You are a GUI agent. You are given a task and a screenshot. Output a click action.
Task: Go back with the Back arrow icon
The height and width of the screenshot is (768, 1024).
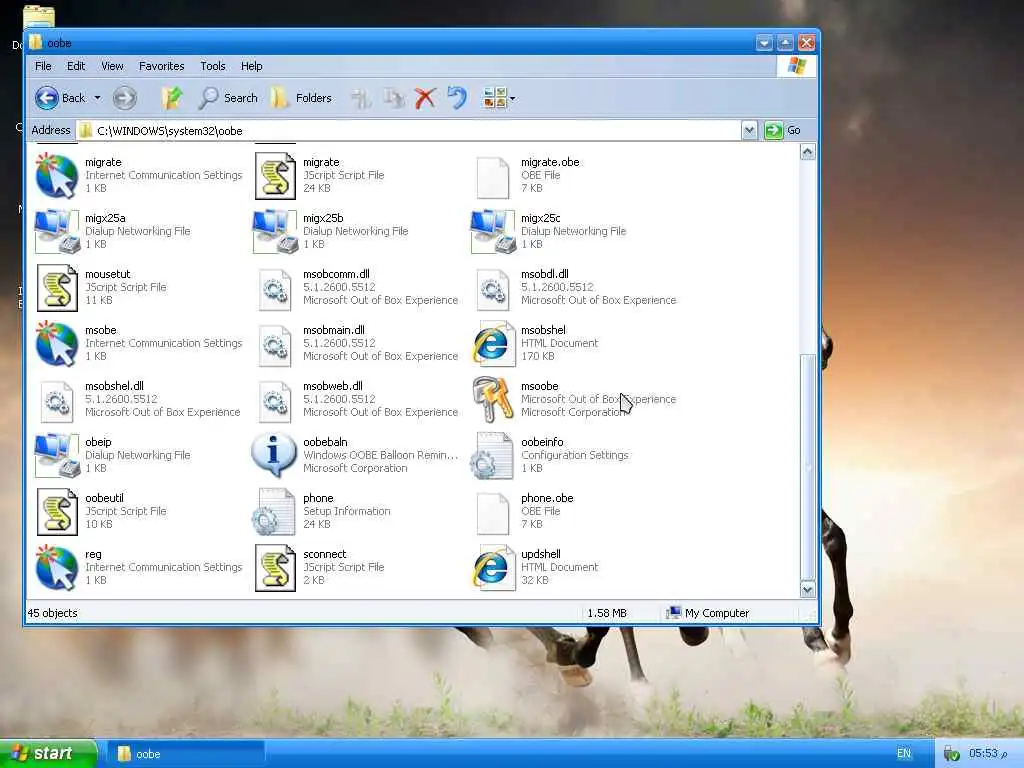click(46, 98)
